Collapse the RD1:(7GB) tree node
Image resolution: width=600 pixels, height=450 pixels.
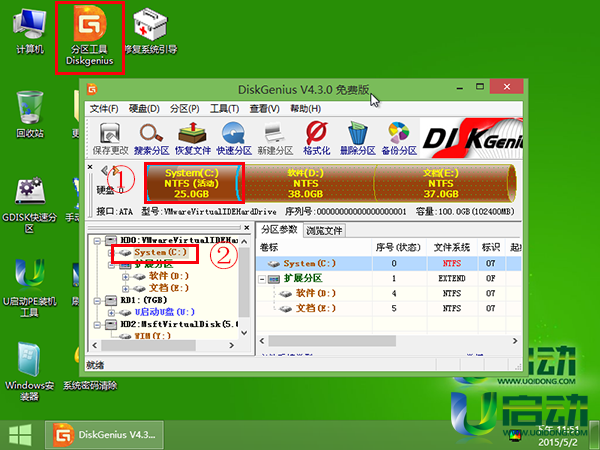[x=97, y=301]
